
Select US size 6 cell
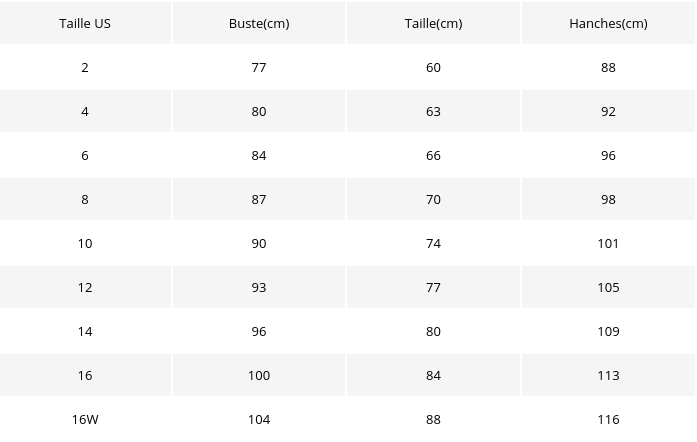click(x=85, y=156)
